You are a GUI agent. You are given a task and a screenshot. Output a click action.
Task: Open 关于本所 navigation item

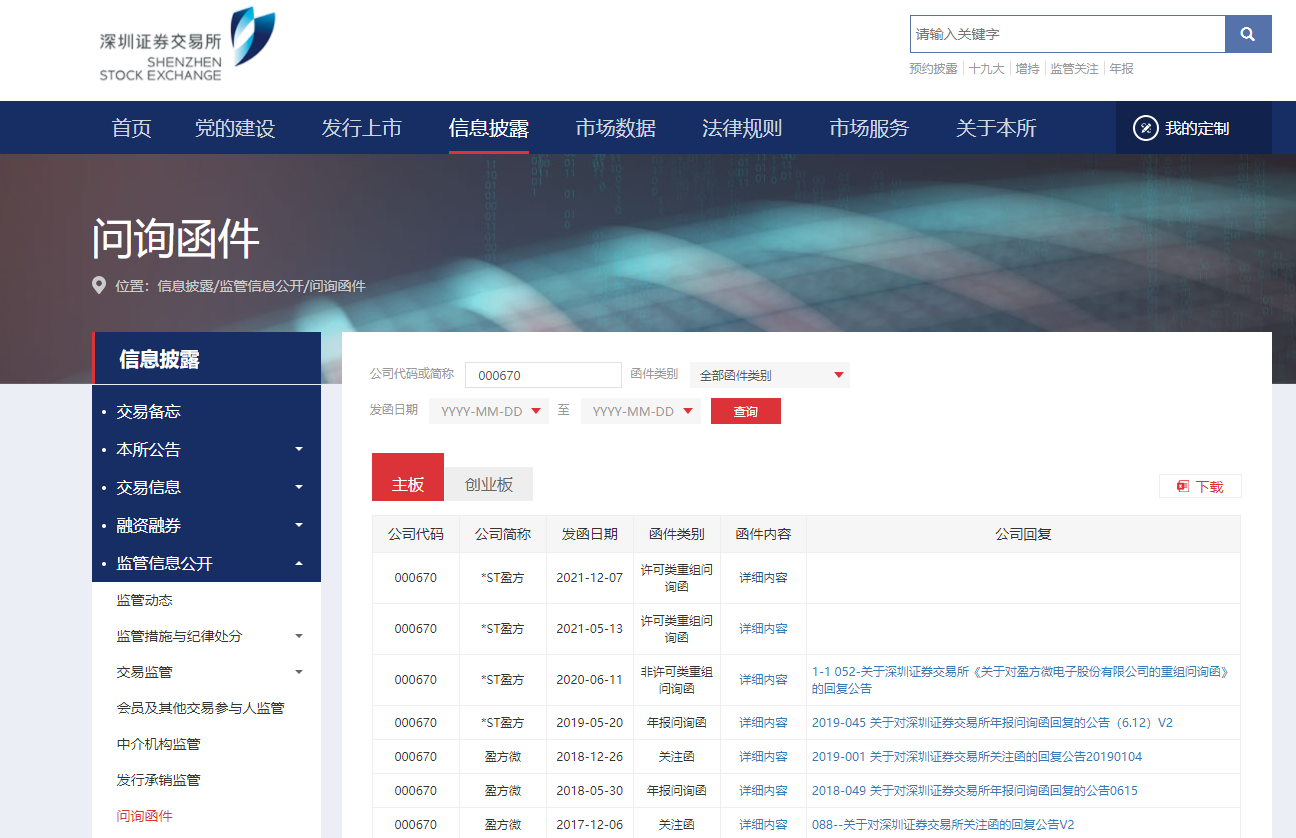(996, 128)
